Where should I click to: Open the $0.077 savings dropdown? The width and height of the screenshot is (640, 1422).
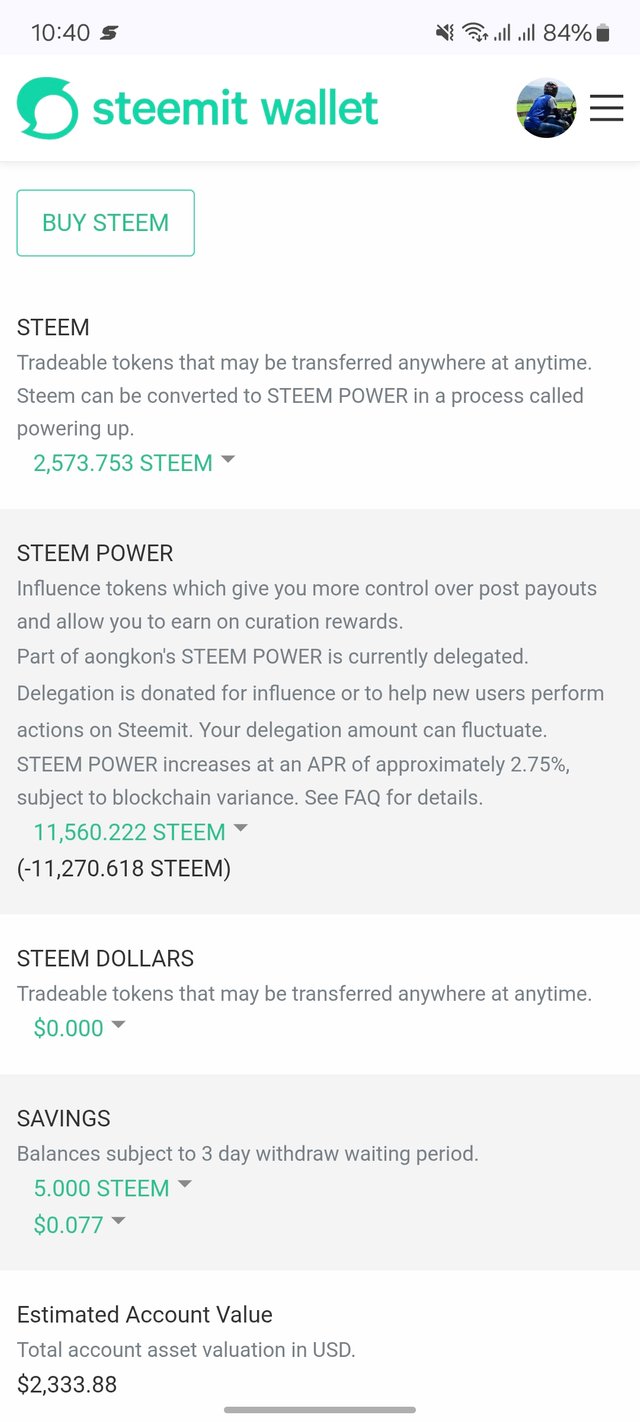79,1224
